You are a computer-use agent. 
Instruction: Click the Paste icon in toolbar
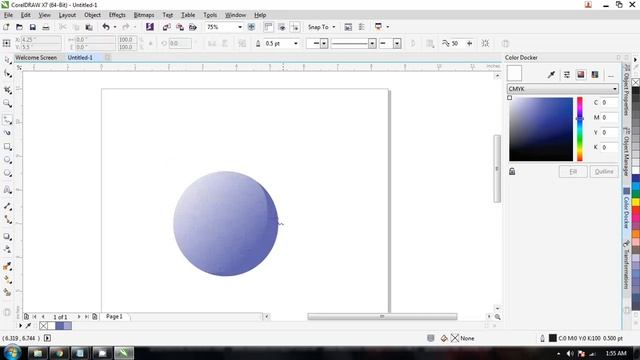tap(89, 27)
